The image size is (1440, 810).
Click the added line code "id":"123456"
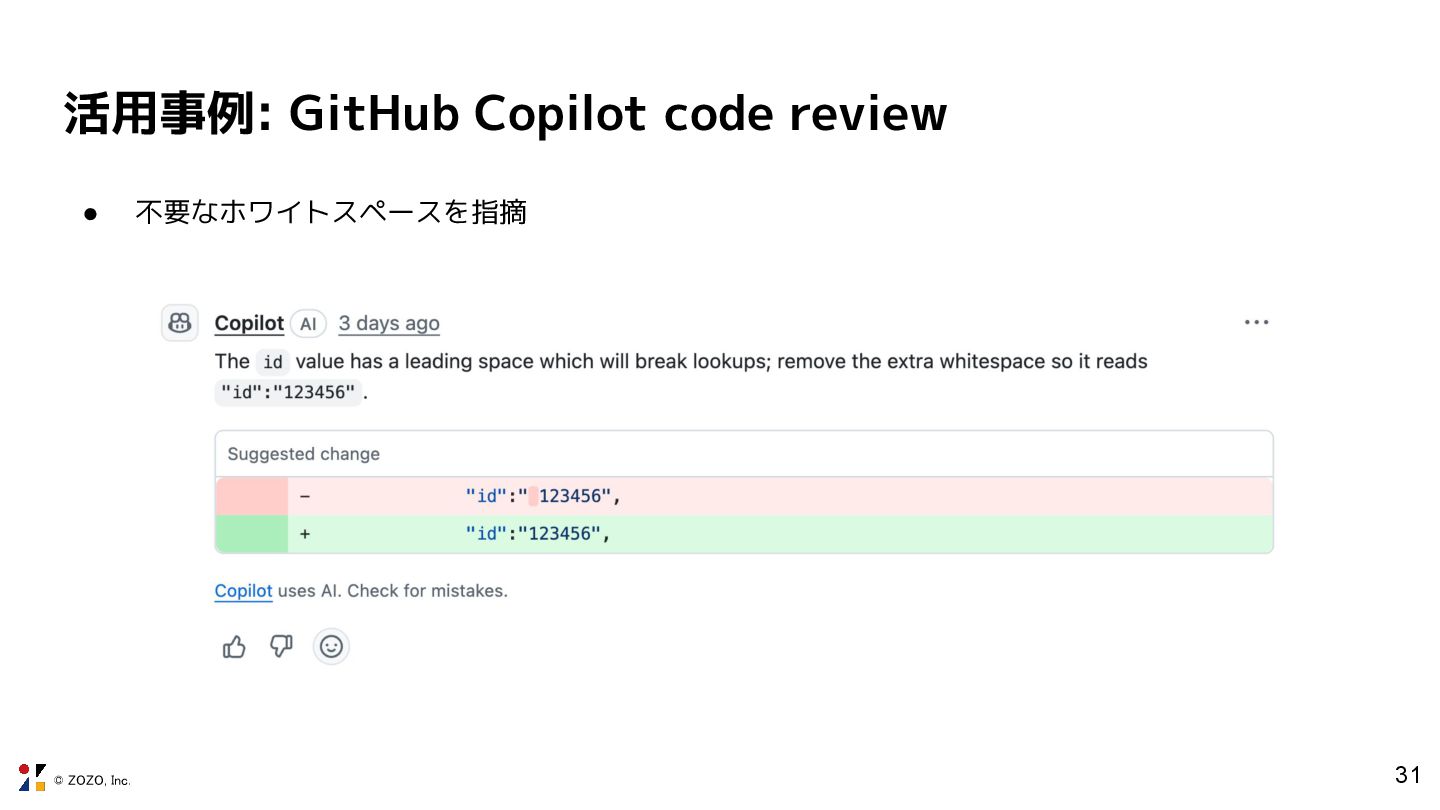click(x=537, y=534)
